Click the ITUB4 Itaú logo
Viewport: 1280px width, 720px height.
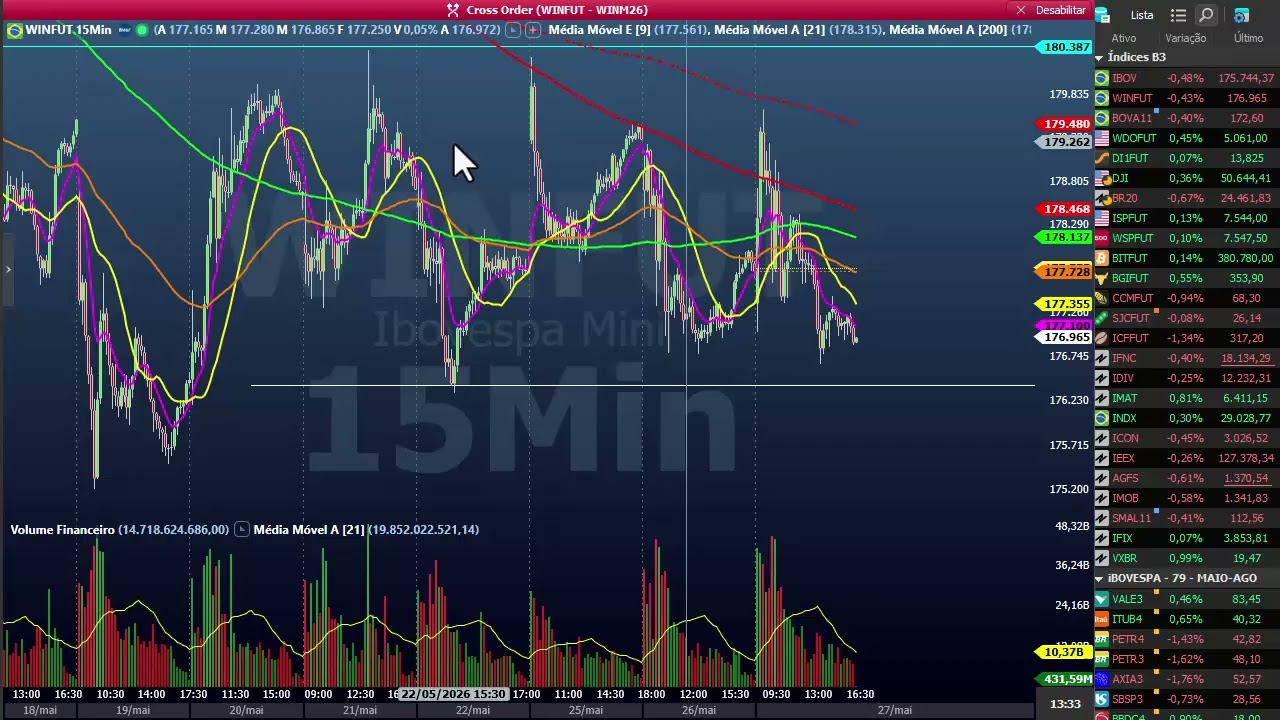click(1102, 619)
